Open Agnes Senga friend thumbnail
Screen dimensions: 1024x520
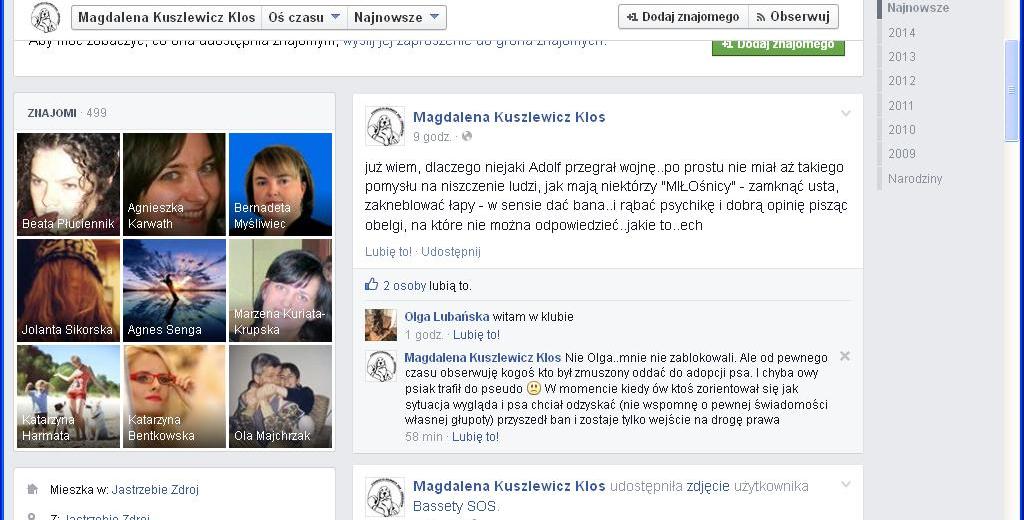(174, 290)
